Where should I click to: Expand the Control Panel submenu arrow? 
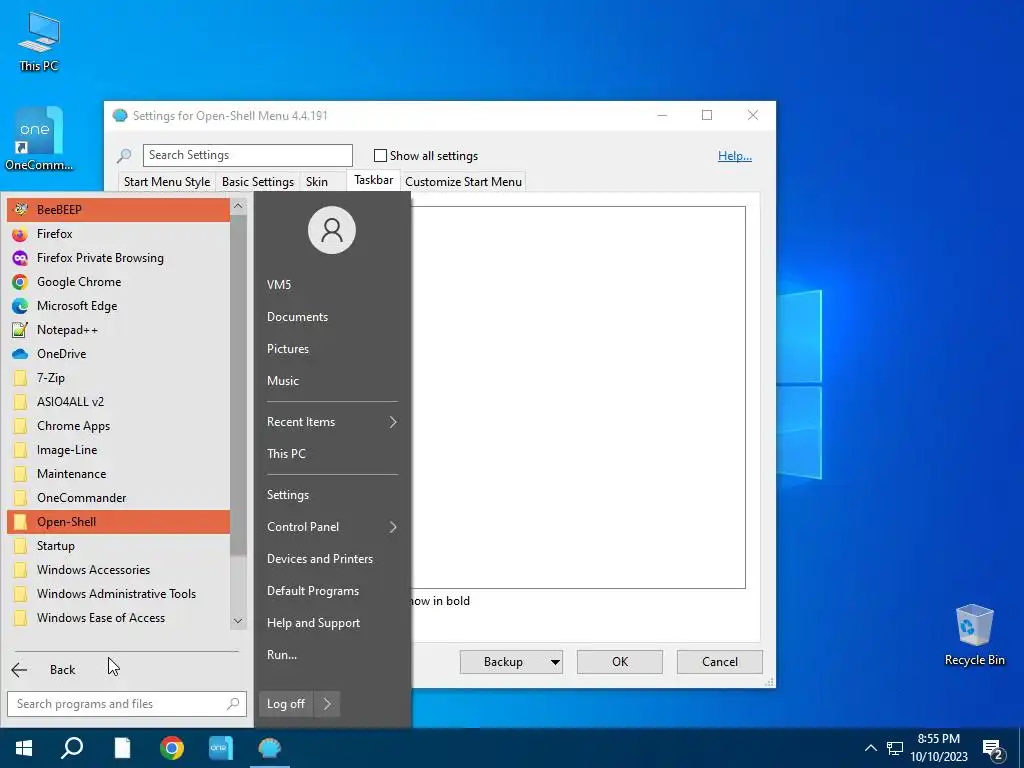click(393, 527)
